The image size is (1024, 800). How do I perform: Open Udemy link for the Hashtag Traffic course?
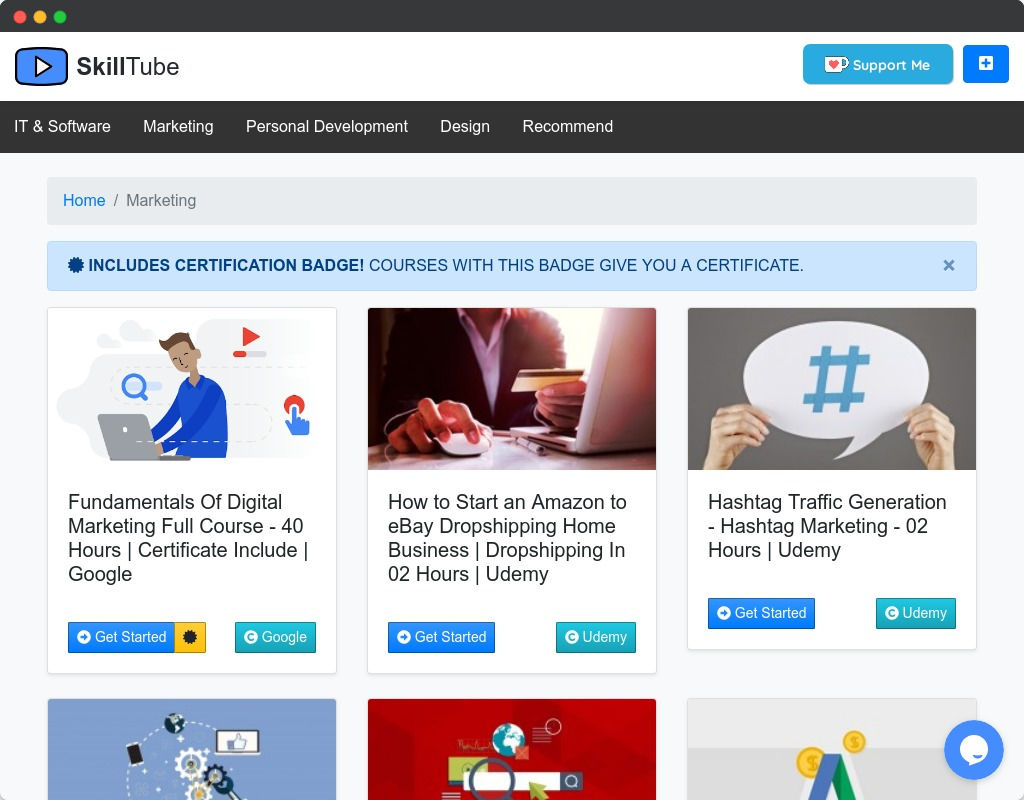[x=915, y=613]
